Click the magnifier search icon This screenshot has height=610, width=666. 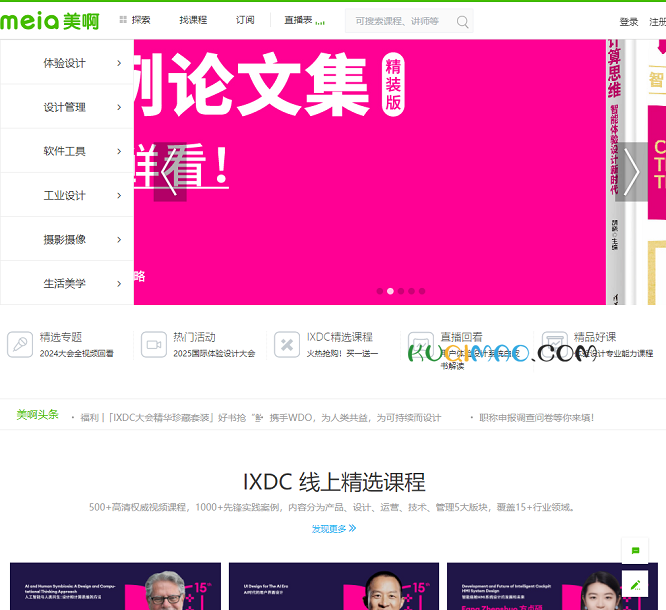463,21
